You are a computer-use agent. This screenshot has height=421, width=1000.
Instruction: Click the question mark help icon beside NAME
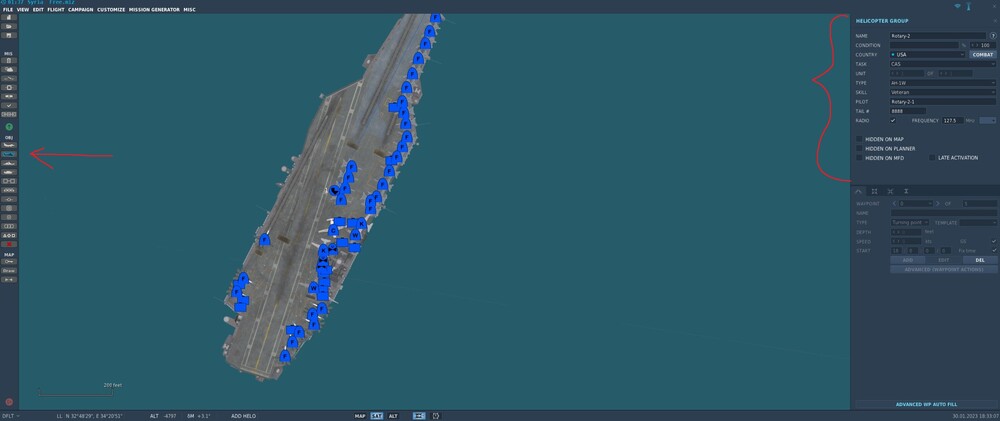pyautogui.click(x=993, y=36)
